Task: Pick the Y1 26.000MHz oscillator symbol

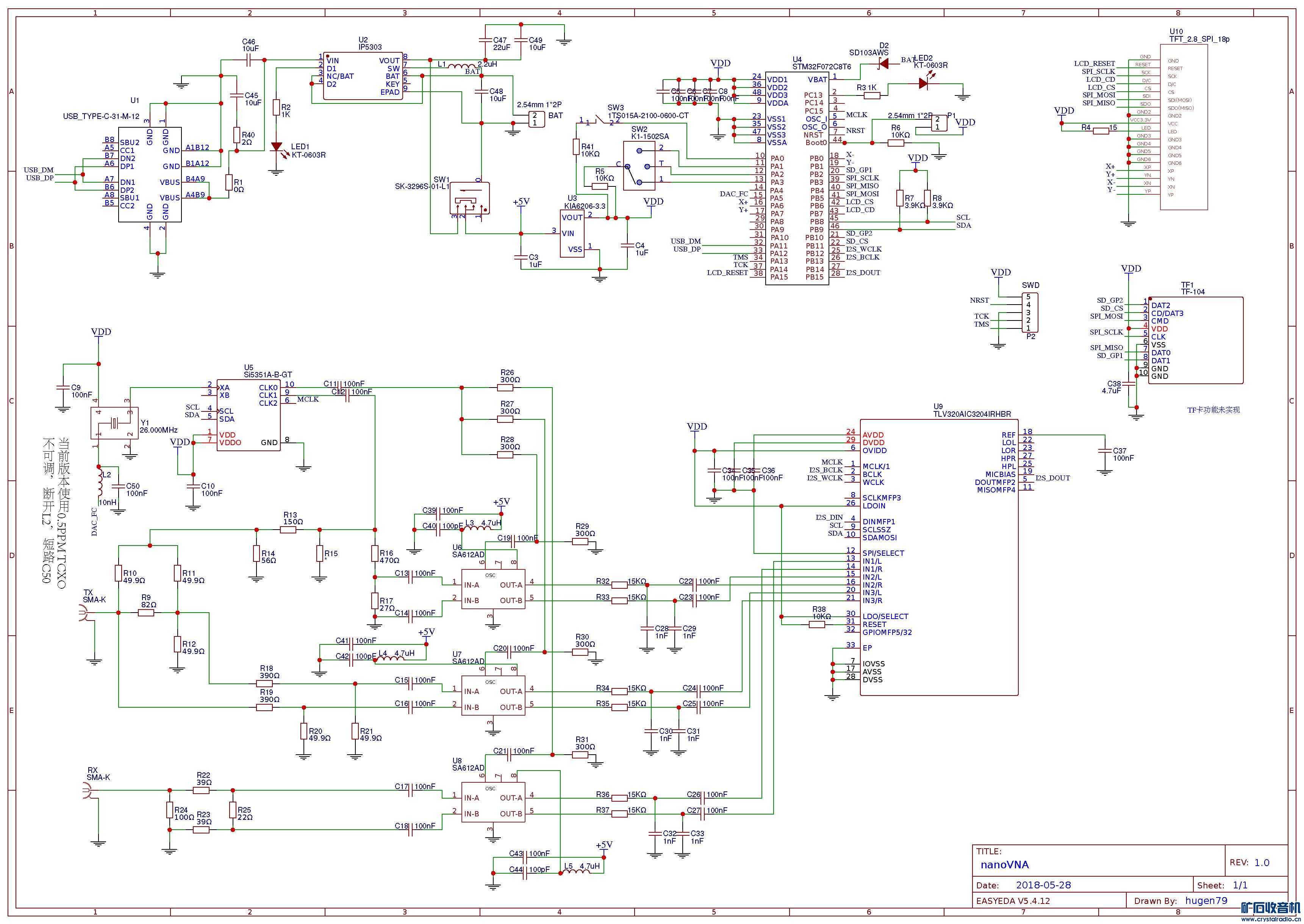Action: pyautogui.click(x=114, y=423)
